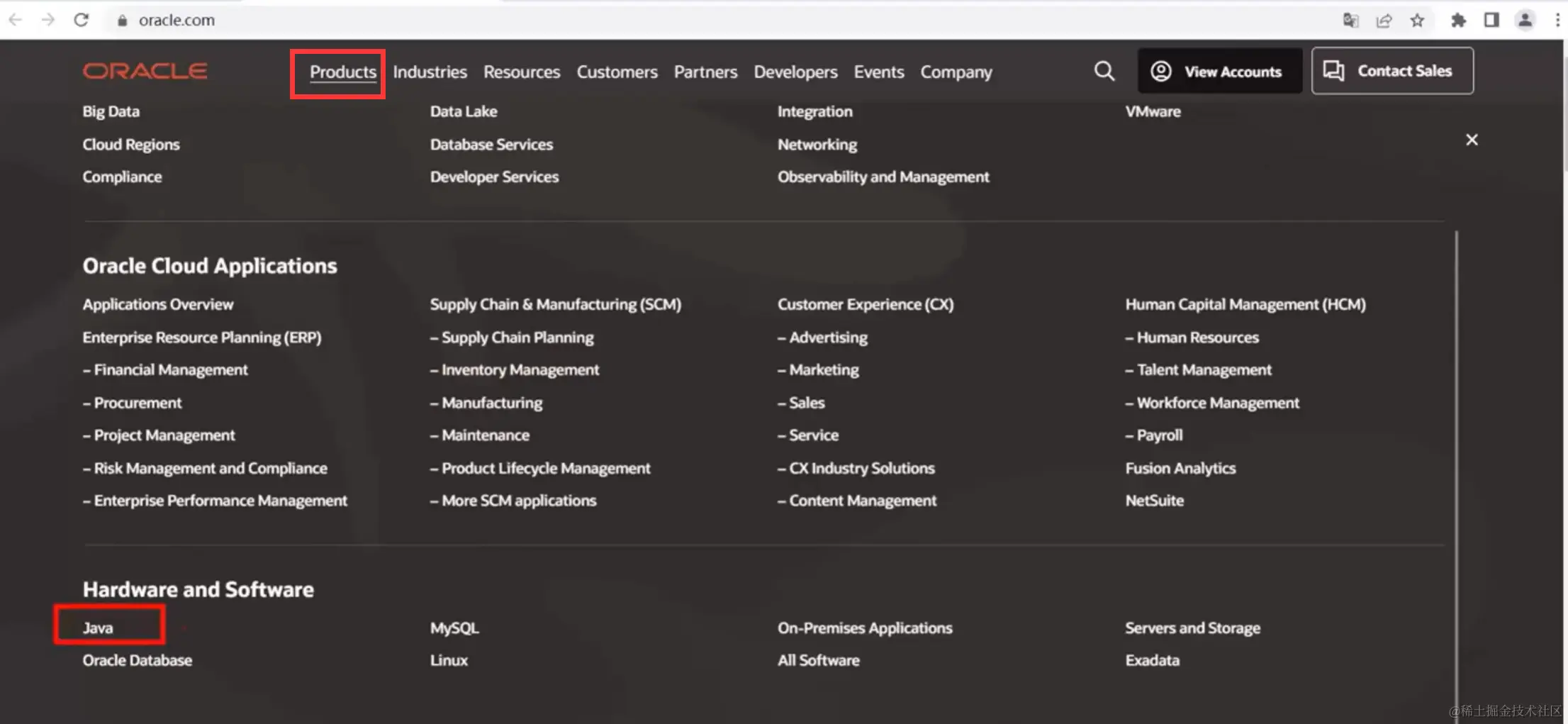Click Fusion Analytics

(1180, 468)
